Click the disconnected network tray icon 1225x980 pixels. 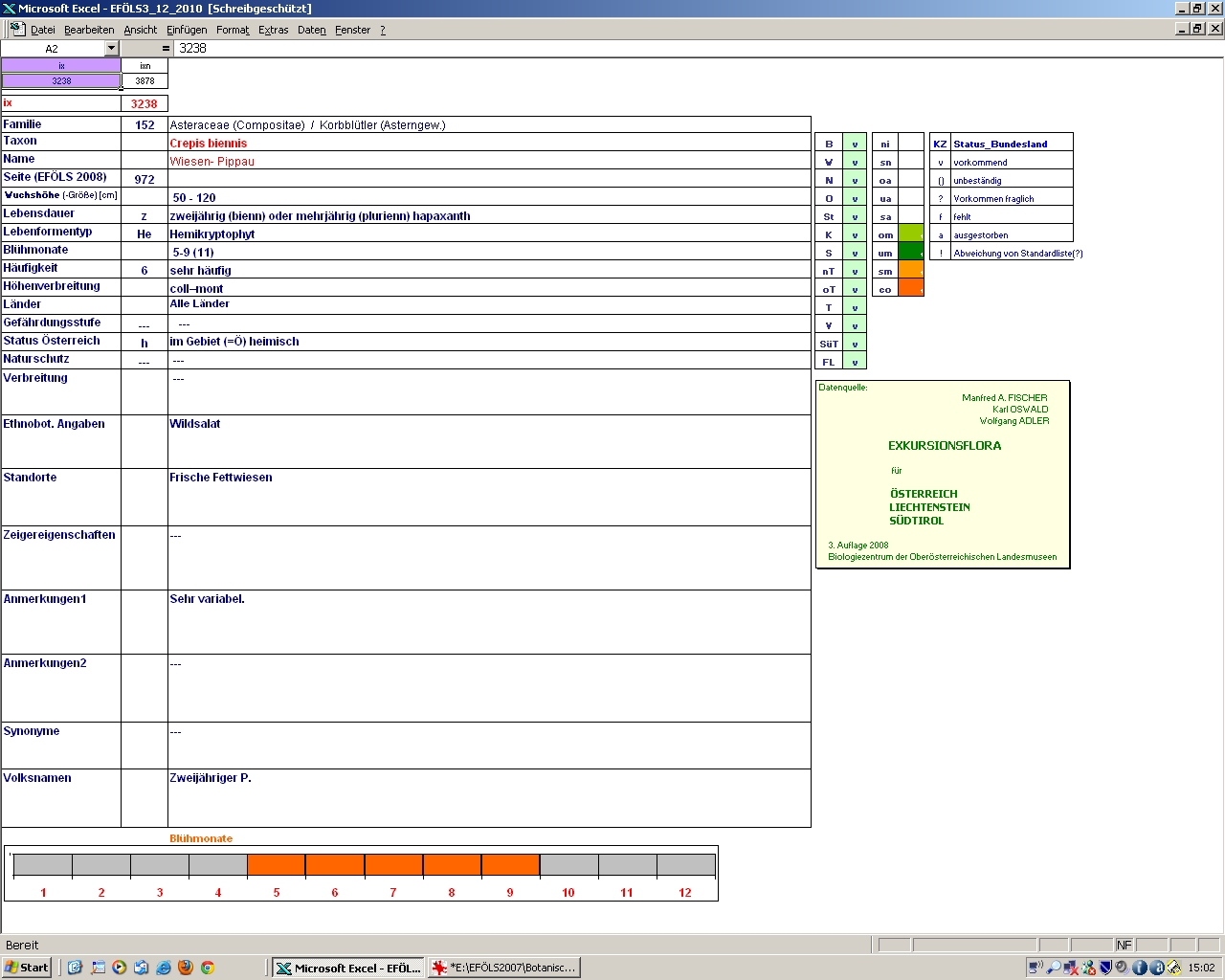click(x=1071, y=968)
